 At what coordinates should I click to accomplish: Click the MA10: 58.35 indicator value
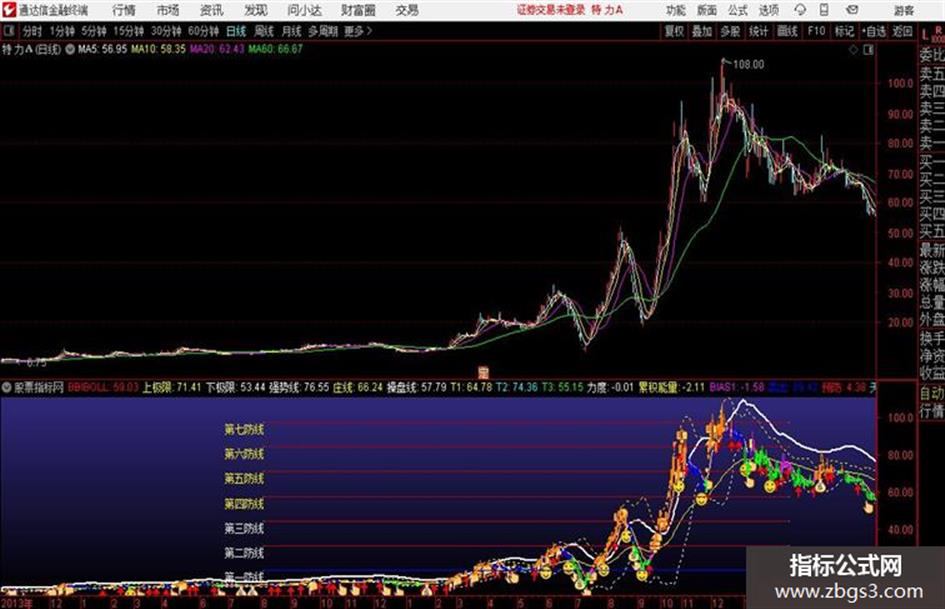click(x=159, y=49)
